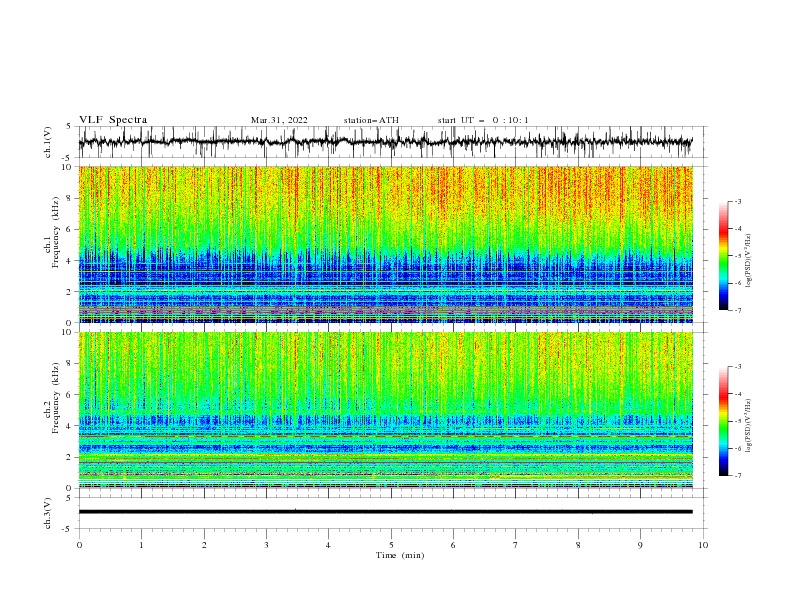Image resolution: width=792 pixels, height=612 pixels.
Task: Select the date text "Mar.31, 2022"
Action: point(279,120)
